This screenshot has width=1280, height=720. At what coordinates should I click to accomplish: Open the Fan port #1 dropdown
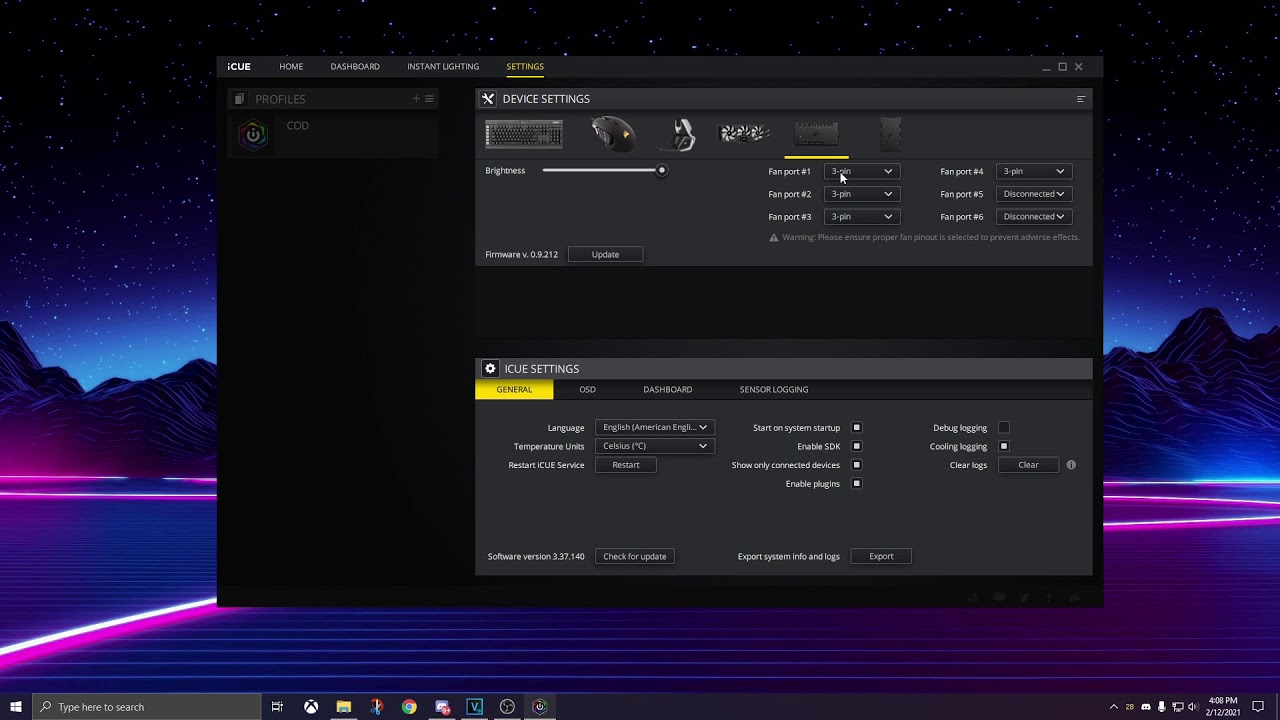tap(861, 171)
